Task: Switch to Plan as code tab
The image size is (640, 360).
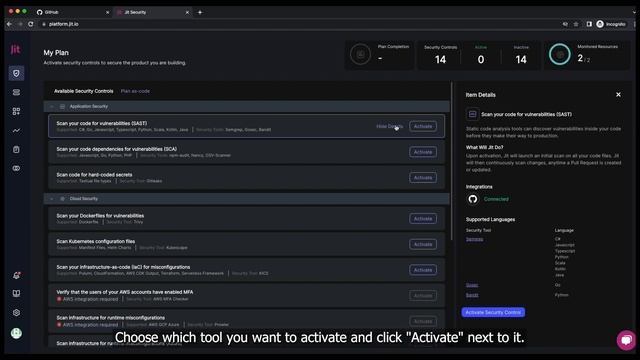Action: (x=135, y=91)
